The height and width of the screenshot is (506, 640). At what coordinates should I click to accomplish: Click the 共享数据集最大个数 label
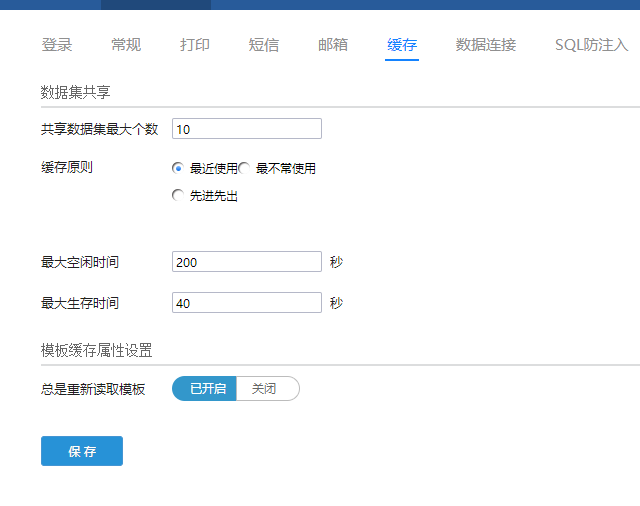tap(100, 129)
